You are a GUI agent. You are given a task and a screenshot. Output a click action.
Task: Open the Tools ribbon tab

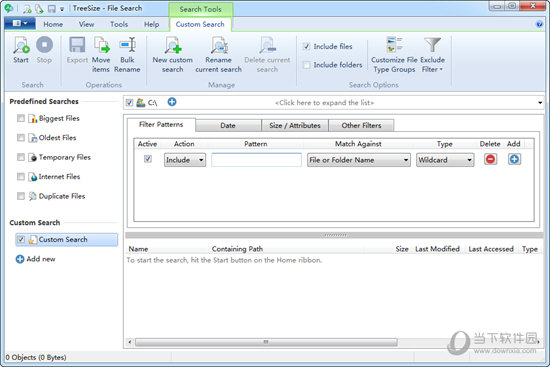pos(119,24)
